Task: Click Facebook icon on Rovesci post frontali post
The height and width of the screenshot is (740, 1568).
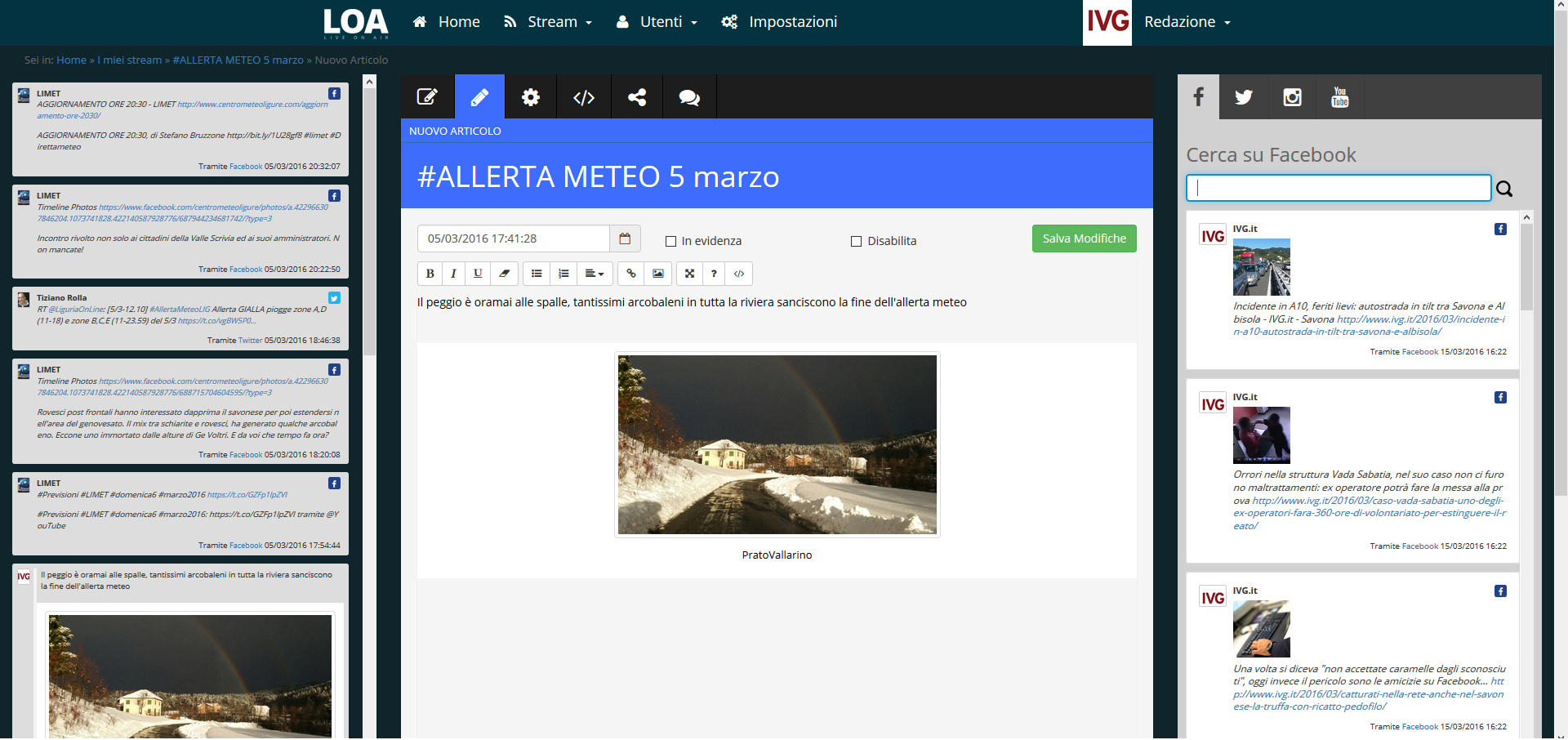Action: pyautogui.click(x=334, y=370)
